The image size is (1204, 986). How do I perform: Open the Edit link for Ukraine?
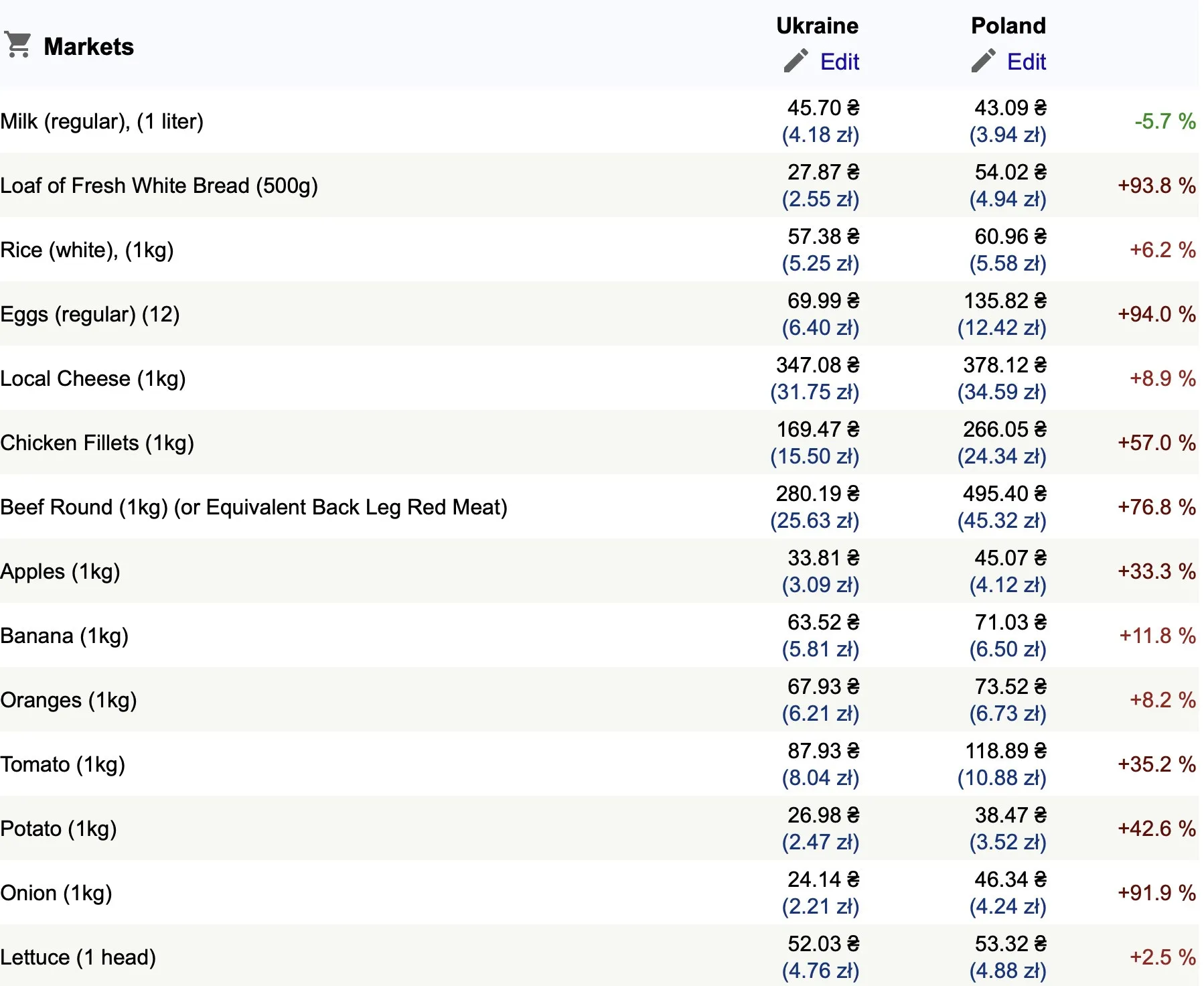point(839,62)
